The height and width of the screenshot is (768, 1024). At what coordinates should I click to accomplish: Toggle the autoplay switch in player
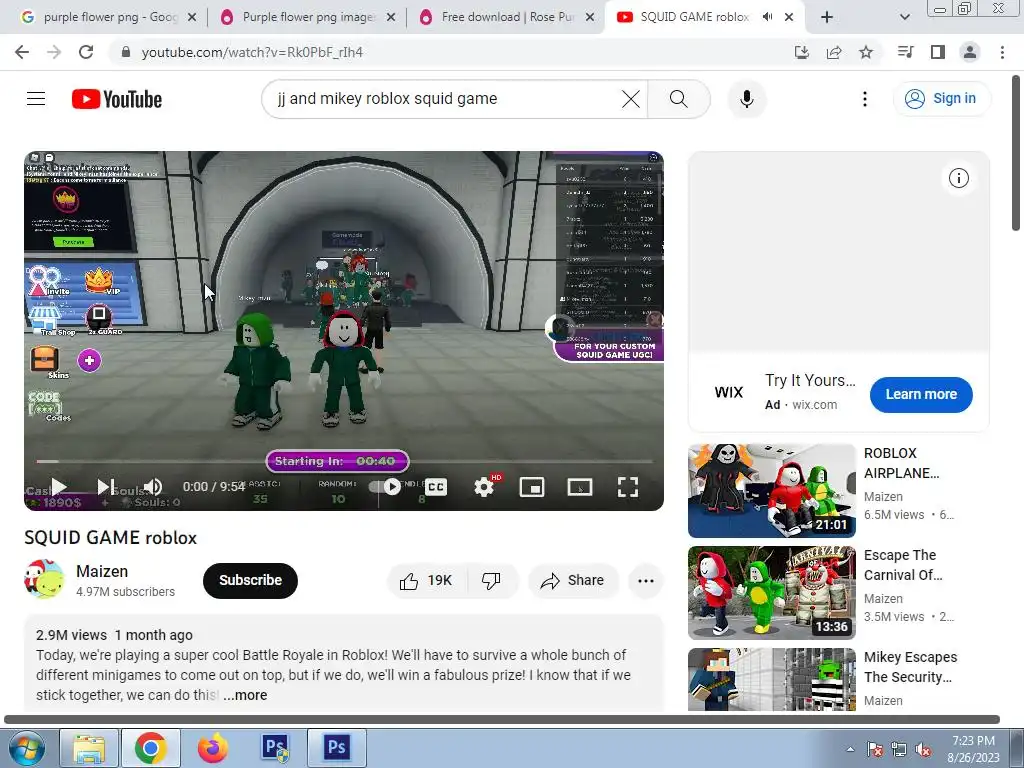tap(385, 487)
